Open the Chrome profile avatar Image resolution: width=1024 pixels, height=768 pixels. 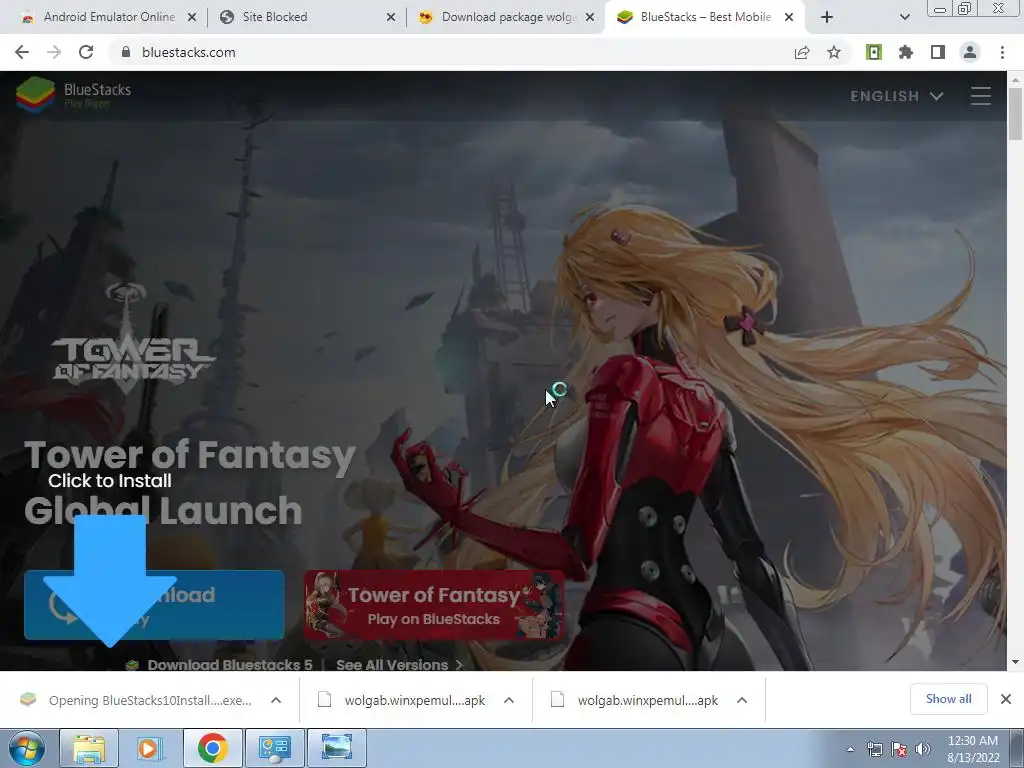point(970,52)
